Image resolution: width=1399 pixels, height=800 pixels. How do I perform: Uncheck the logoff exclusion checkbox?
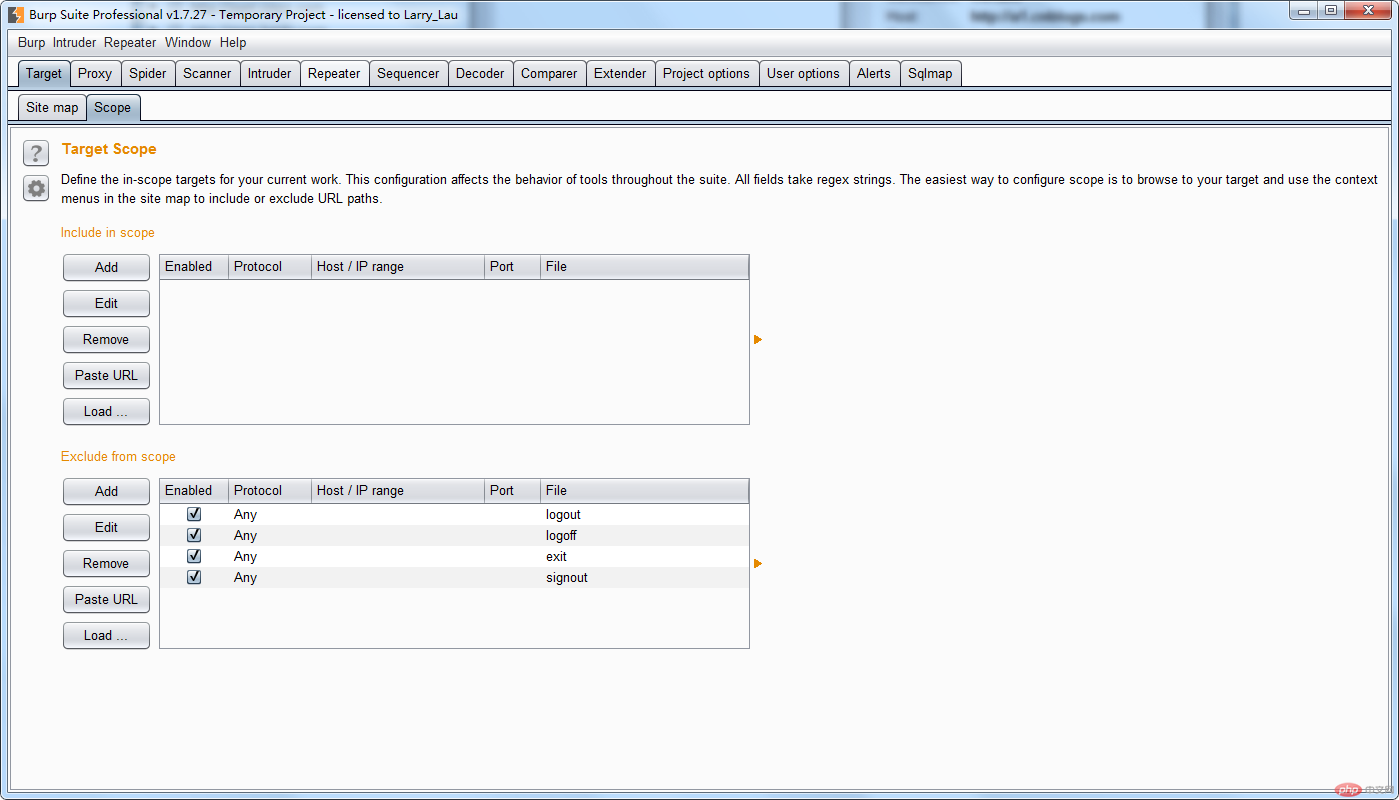pos(194,535)
